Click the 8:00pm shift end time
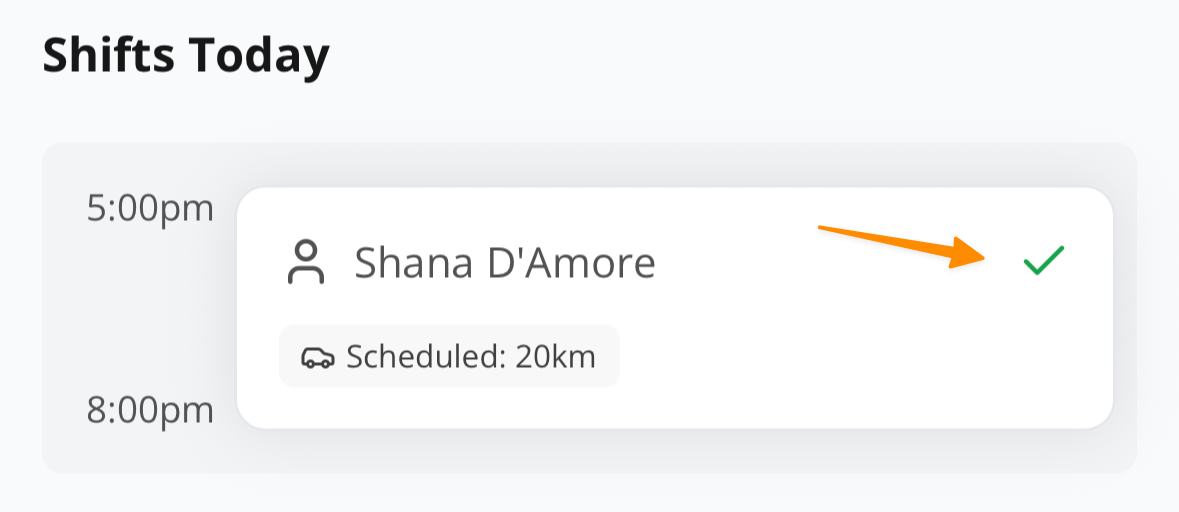Viewport: 1179px width, 512px height. point(150,410)
